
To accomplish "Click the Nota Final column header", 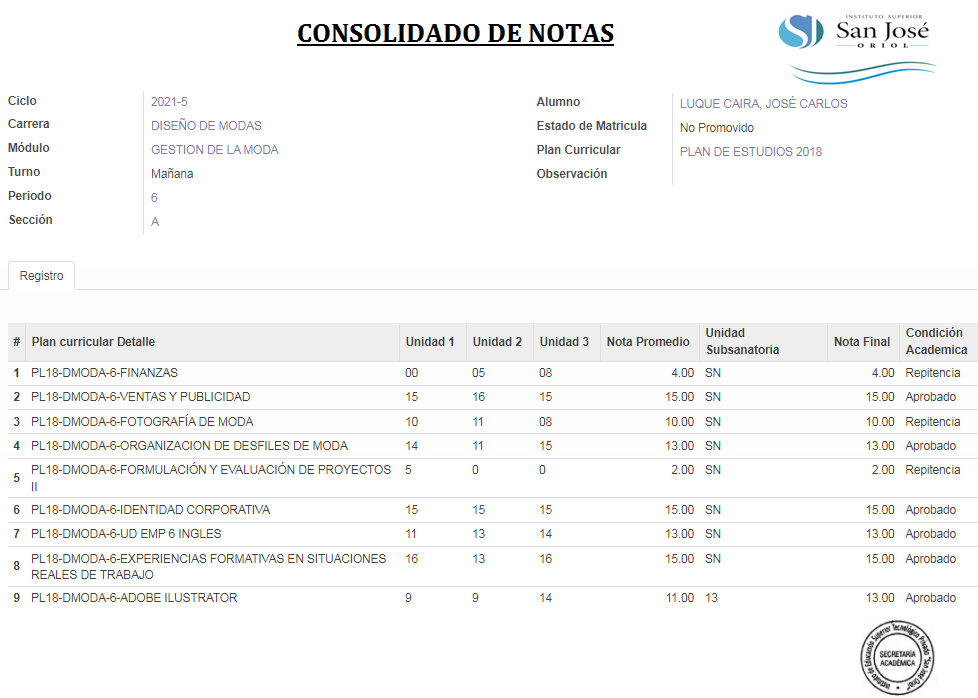I will [861, 342].
